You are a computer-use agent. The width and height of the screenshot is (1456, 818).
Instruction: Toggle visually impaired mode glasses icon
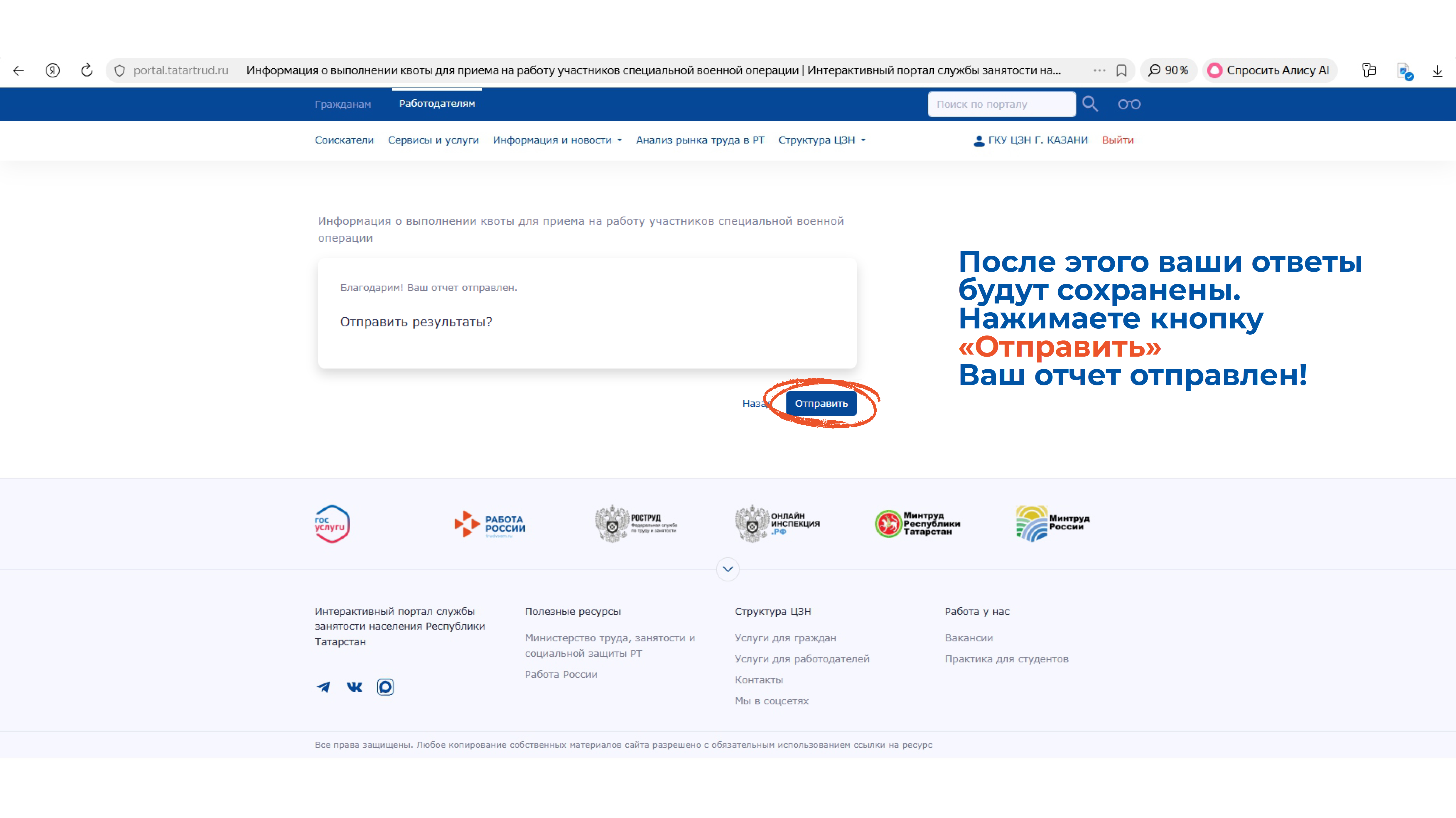click(x=1129, y=104)
